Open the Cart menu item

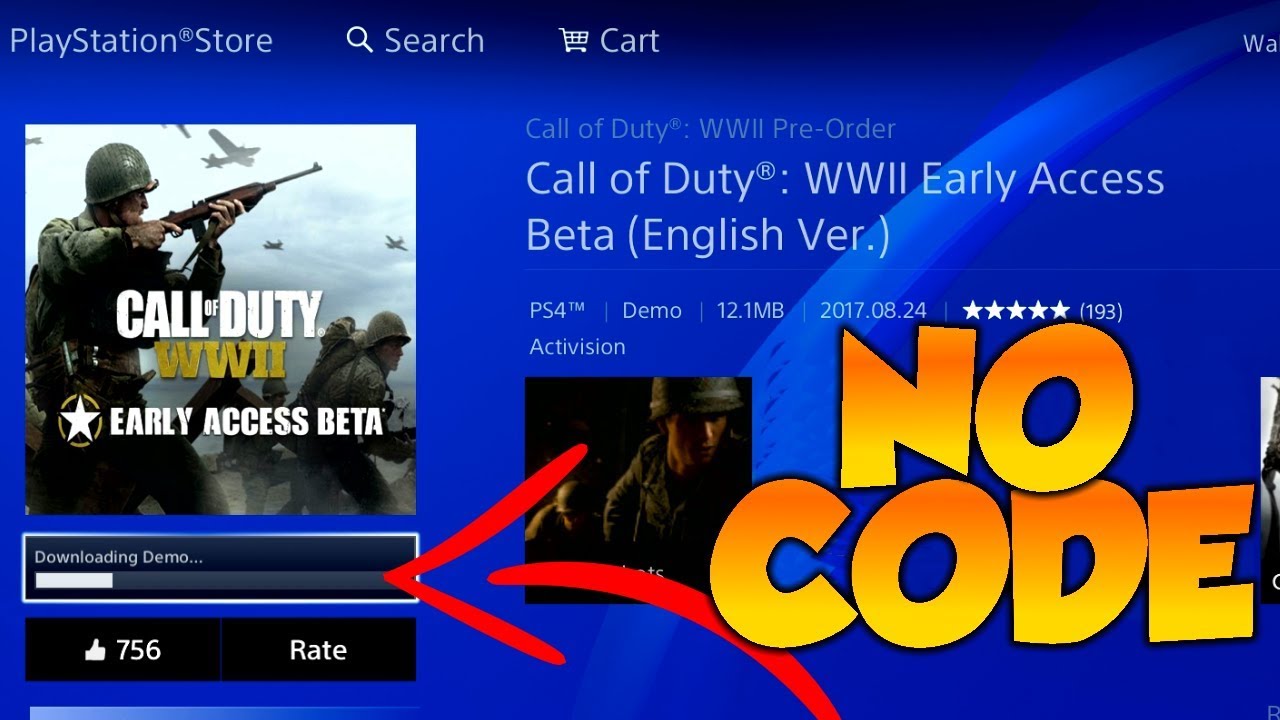(609, 40)
